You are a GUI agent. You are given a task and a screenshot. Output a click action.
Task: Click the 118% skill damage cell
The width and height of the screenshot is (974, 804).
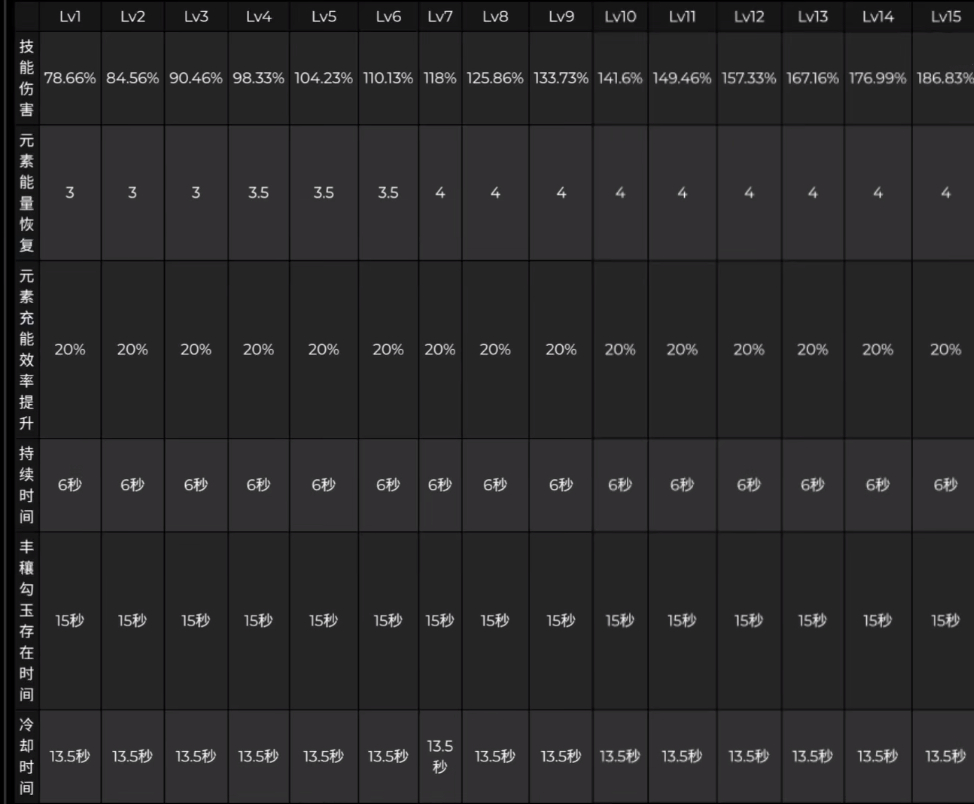pos(440,78)
